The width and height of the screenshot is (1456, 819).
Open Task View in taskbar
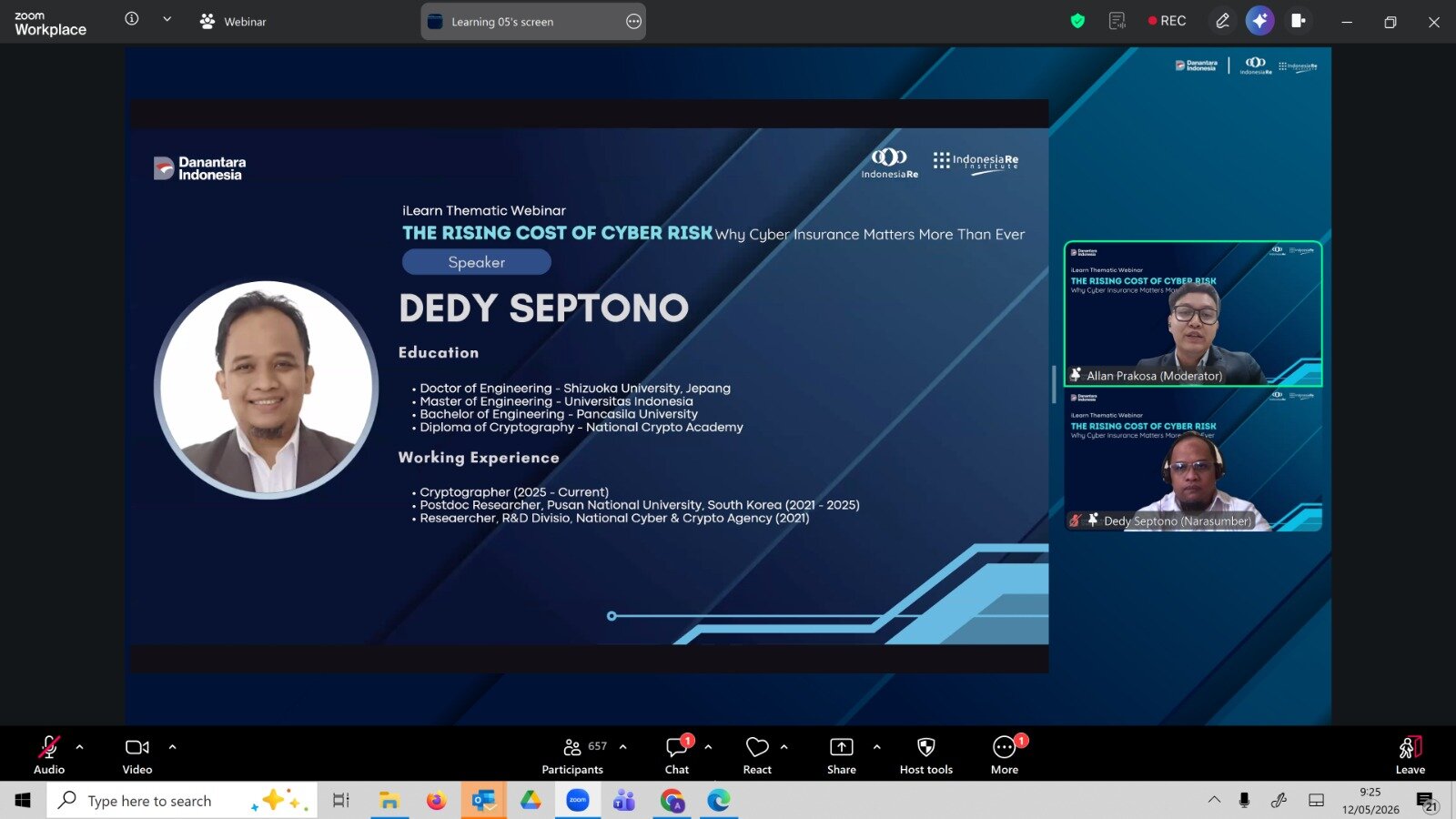[340, 800]
